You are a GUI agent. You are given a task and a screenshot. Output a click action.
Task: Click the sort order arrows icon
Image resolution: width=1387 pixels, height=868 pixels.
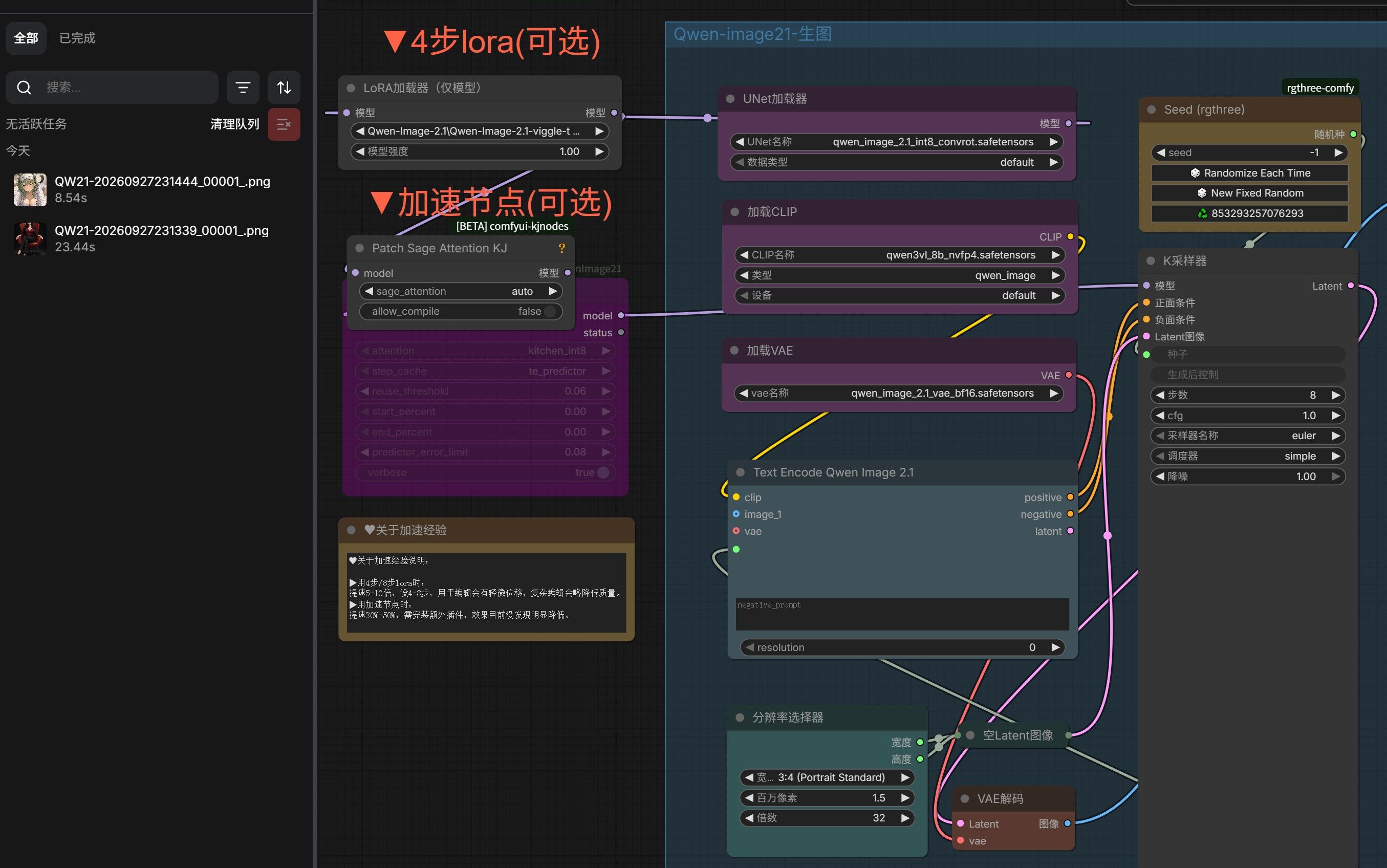pos(284,87)
